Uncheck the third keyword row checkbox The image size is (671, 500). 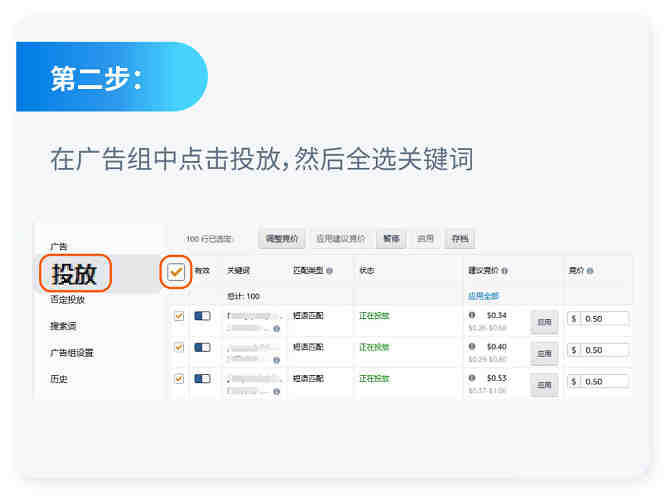179,379
